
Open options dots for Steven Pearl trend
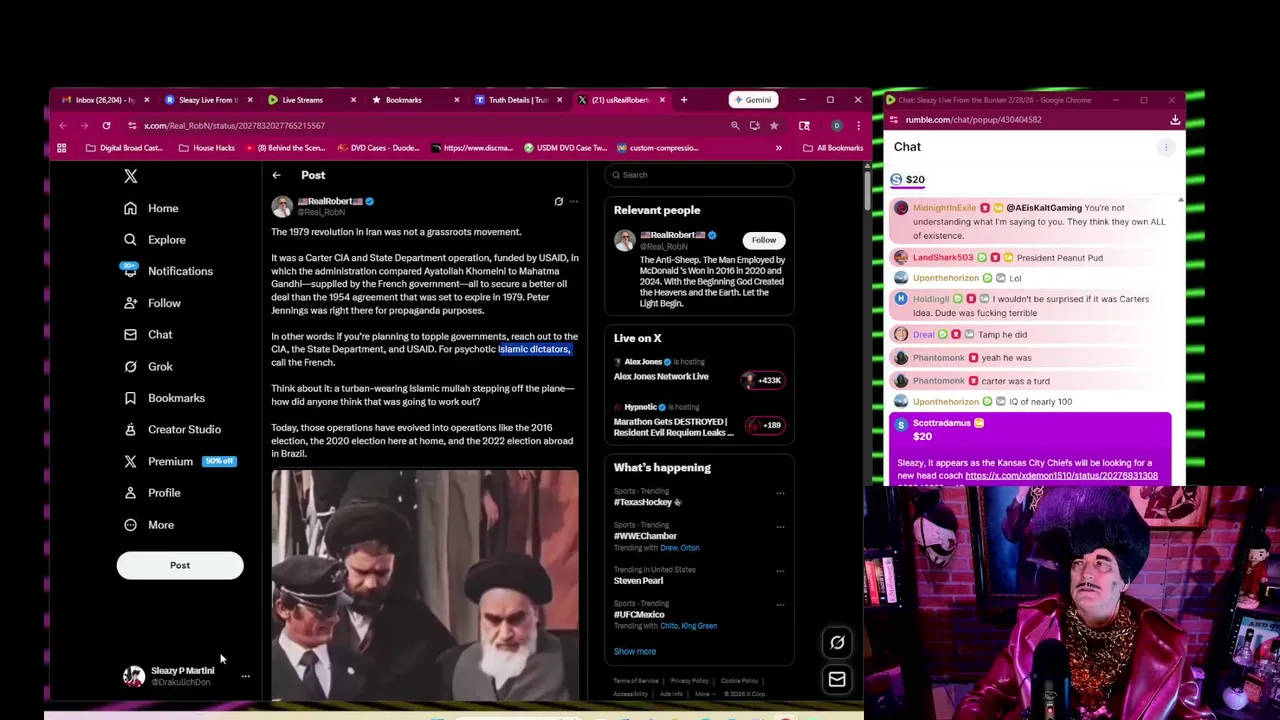tap(780, 571)
